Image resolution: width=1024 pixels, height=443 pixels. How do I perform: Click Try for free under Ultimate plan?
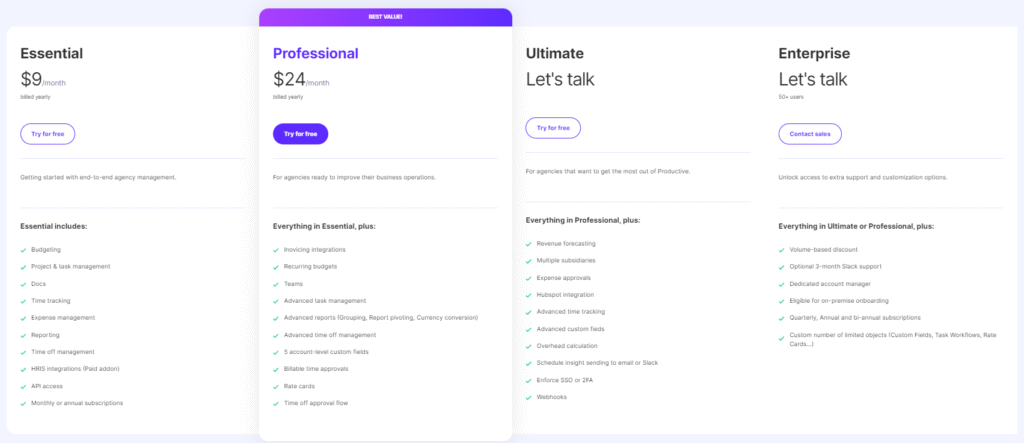(553, 128)
